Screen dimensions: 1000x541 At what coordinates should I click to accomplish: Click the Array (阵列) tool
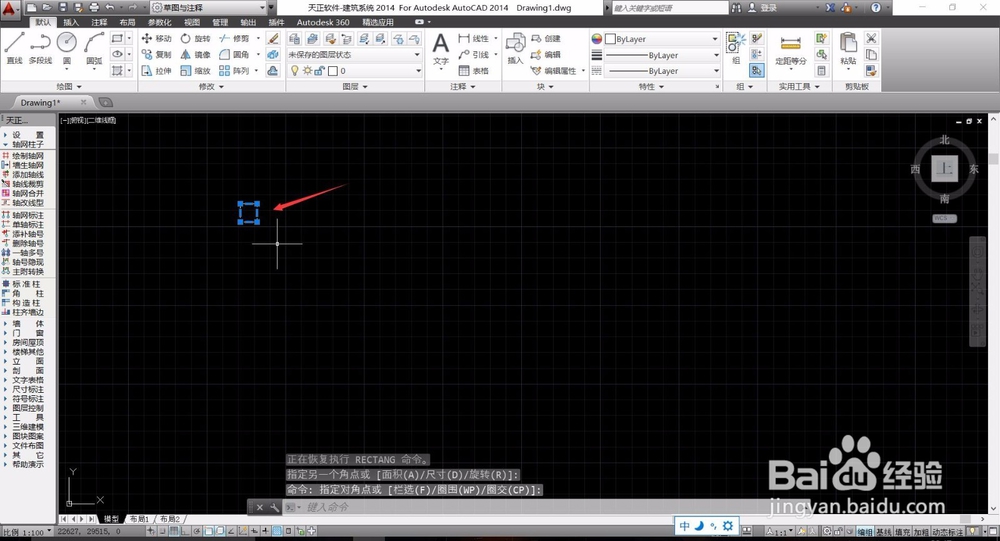[234, 70]
